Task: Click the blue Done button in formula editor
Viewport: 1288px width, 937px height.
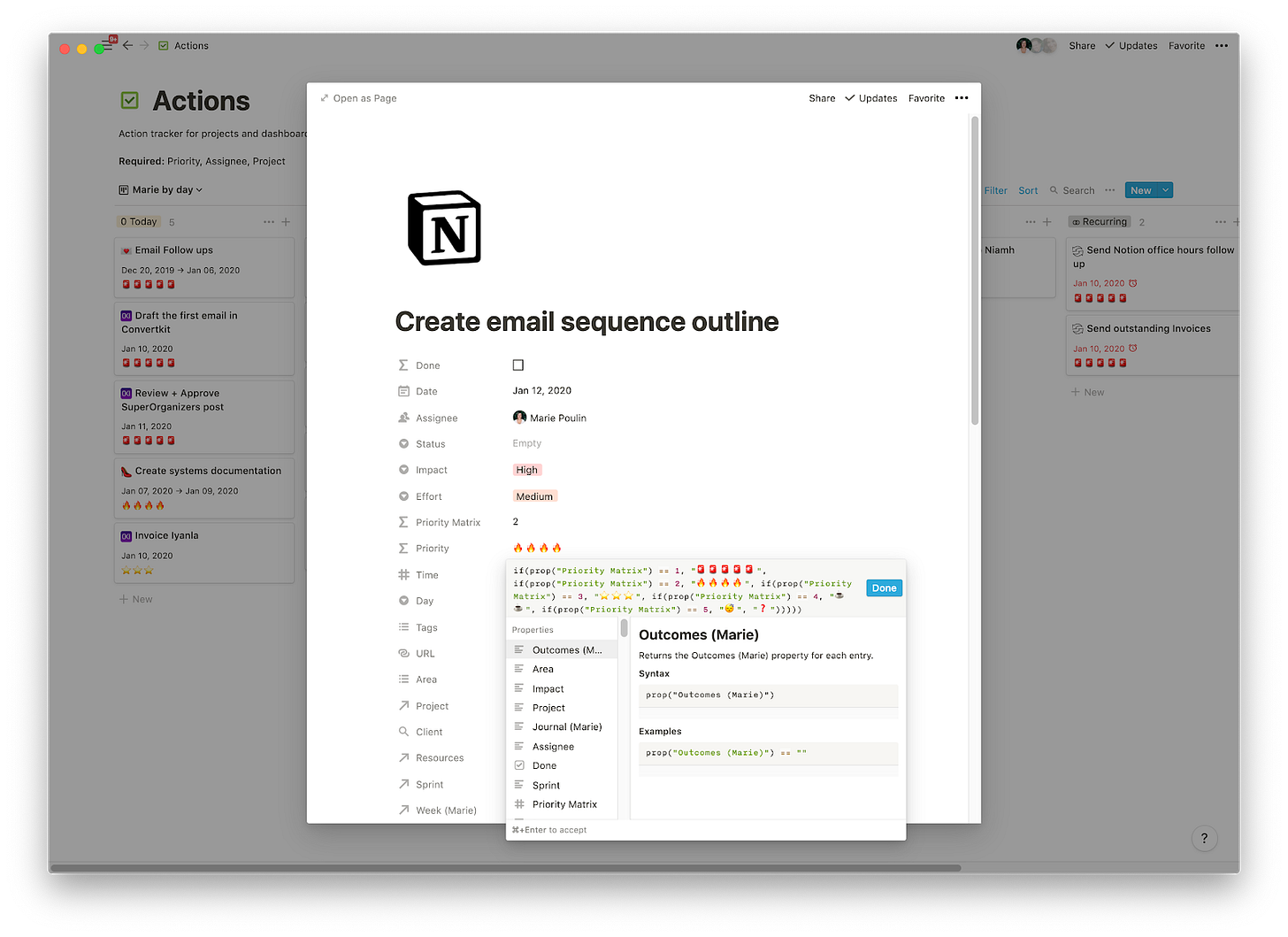Action: point(884,588)
